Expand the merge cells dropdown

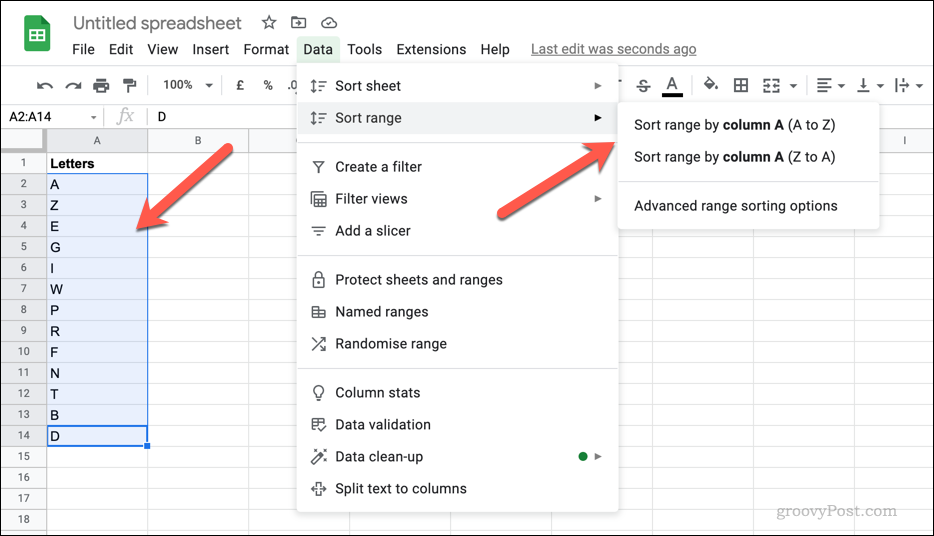pyautogui.click(x=778, y=86)
